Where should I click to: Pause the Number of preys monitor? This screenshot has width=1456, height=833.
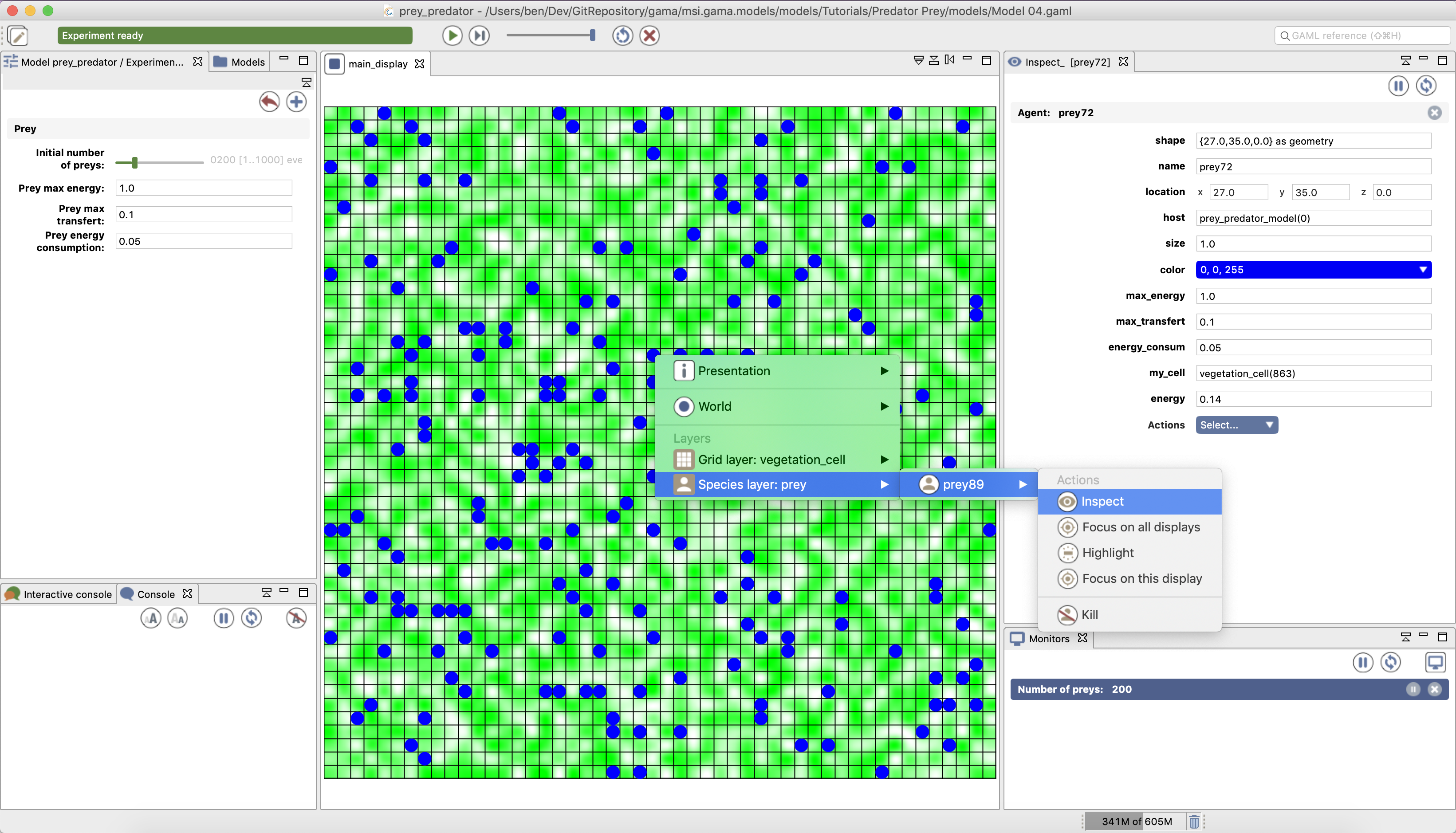click(1413, 689)
